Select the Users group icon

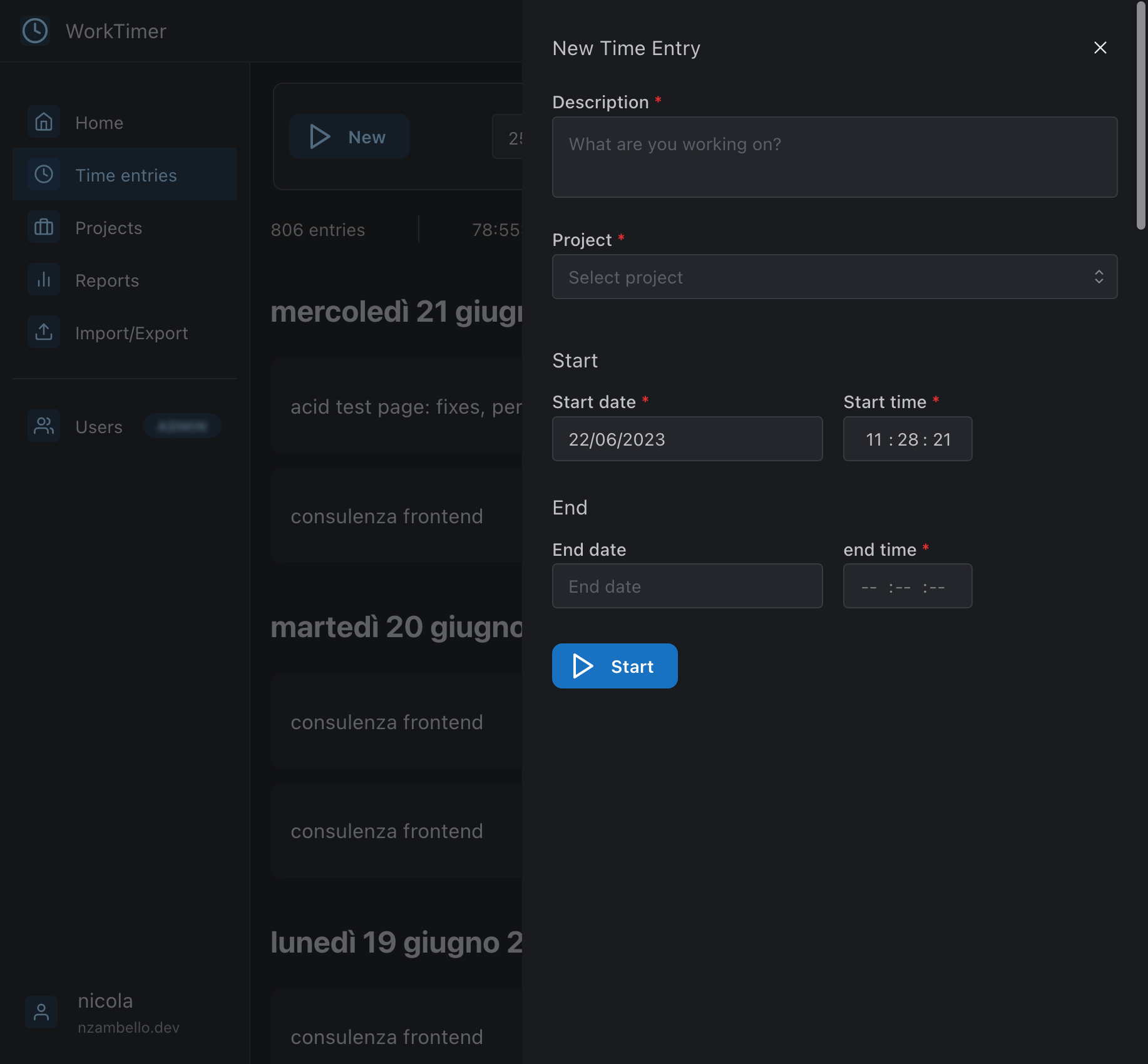click(x=43, y=426)
